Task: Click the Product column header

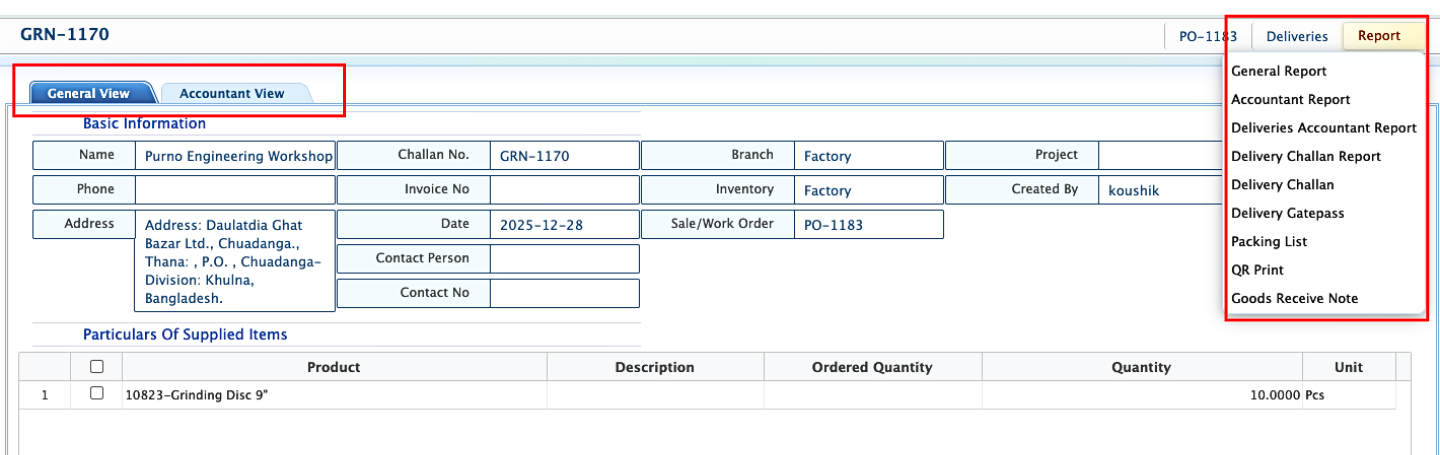Action: pos(334,367)
